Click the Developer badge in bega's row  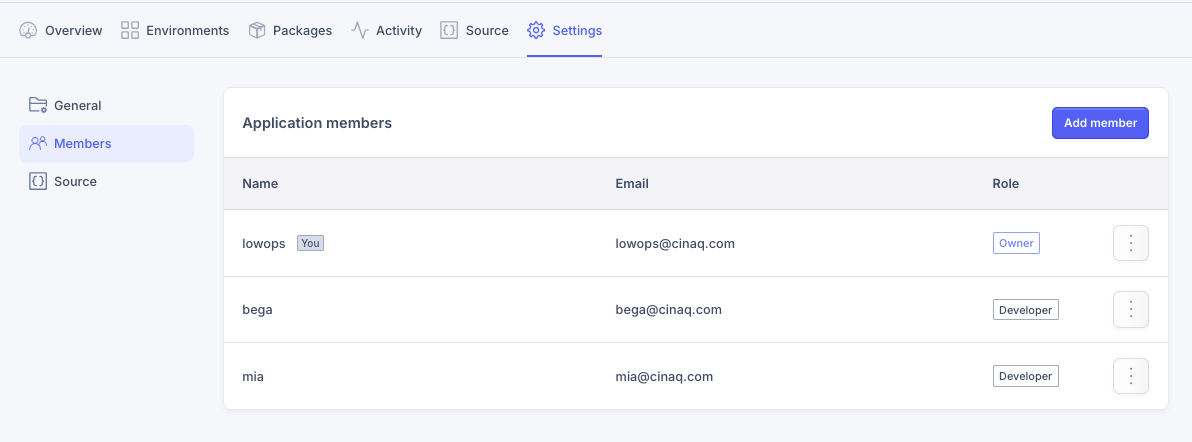(1026, 310)
